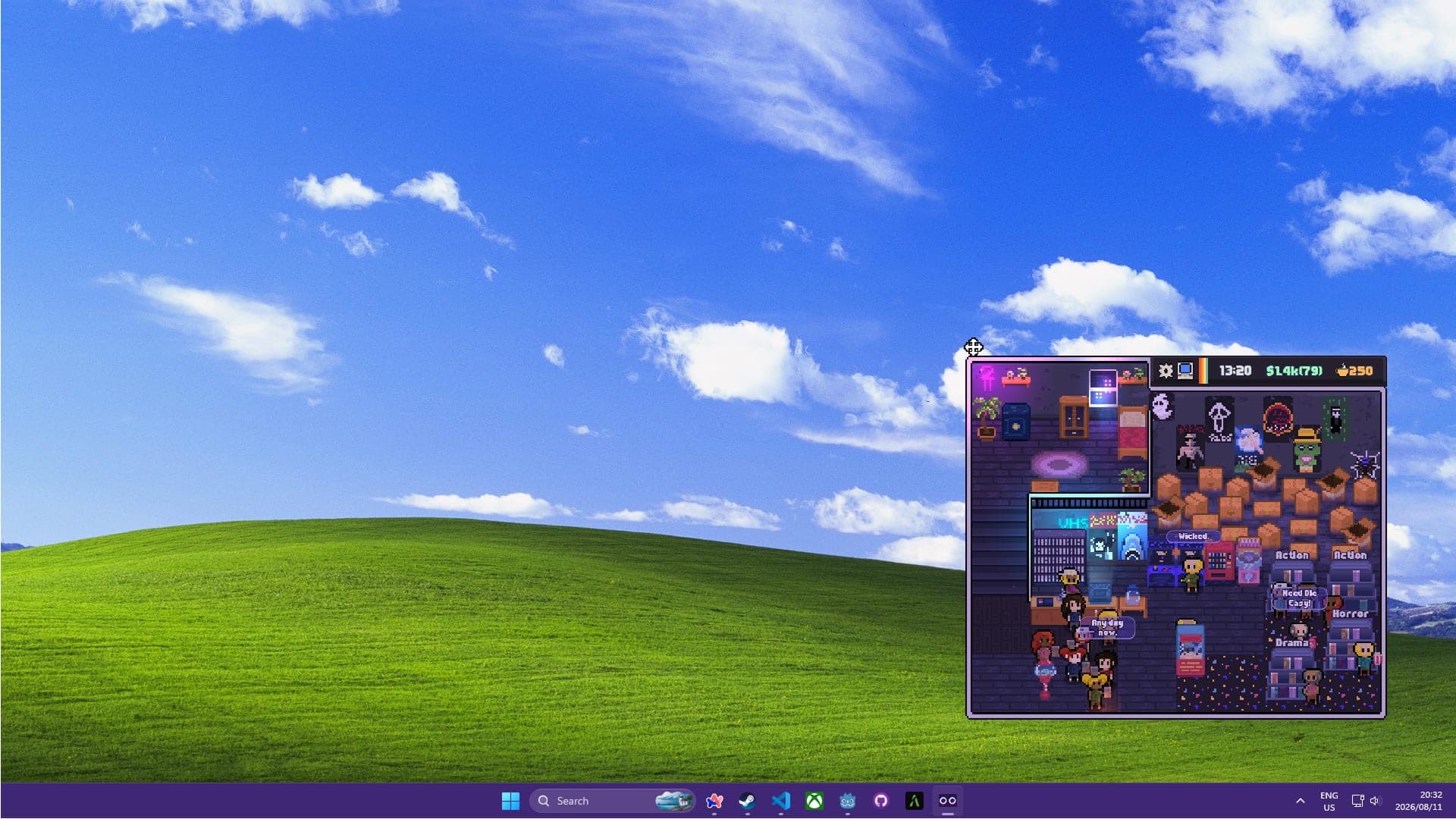
Task: Click the VHS neon sign
Action: point(1072,522)
